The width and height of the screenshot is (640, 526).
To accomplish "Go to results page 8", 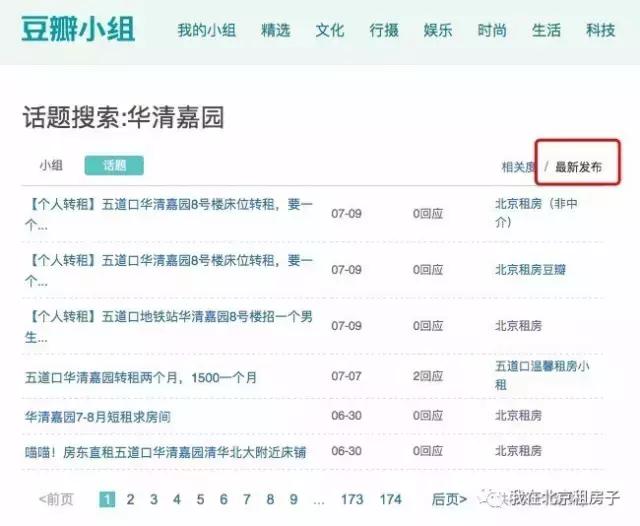I will coord(270,499).
